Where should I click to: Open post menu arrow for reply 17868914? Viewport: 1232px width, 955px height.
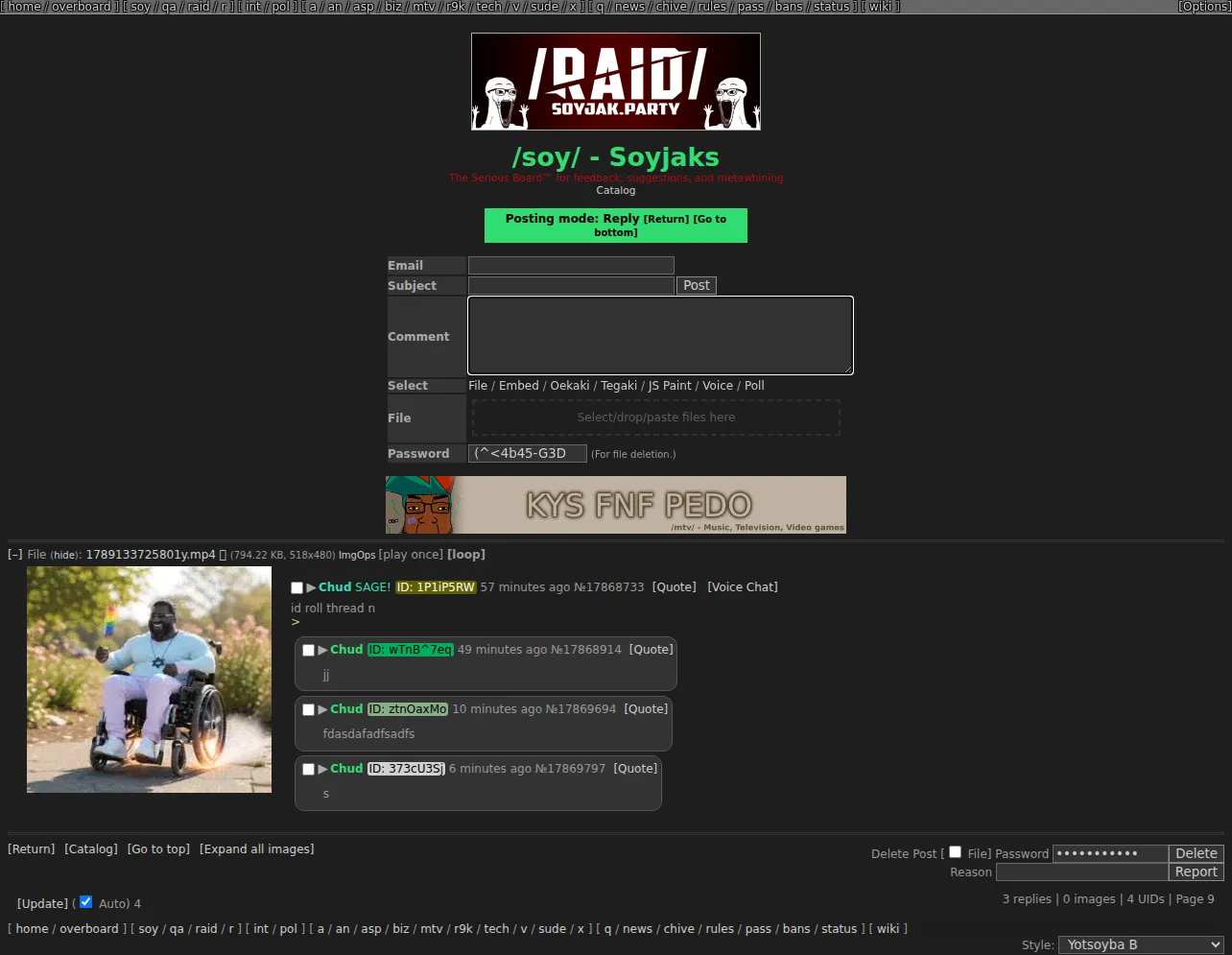(x=322, y=650)
